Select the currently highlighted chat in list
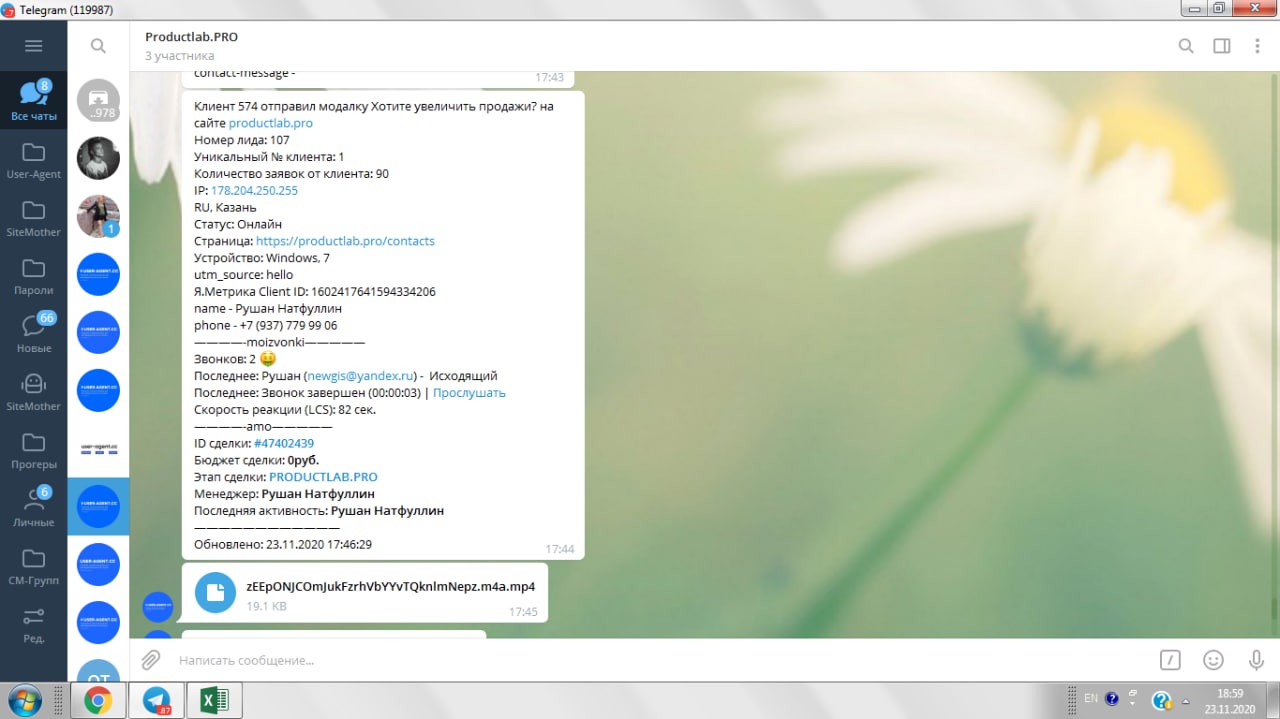Viewport: 1280px width, 719px height. tap(98, 506)
